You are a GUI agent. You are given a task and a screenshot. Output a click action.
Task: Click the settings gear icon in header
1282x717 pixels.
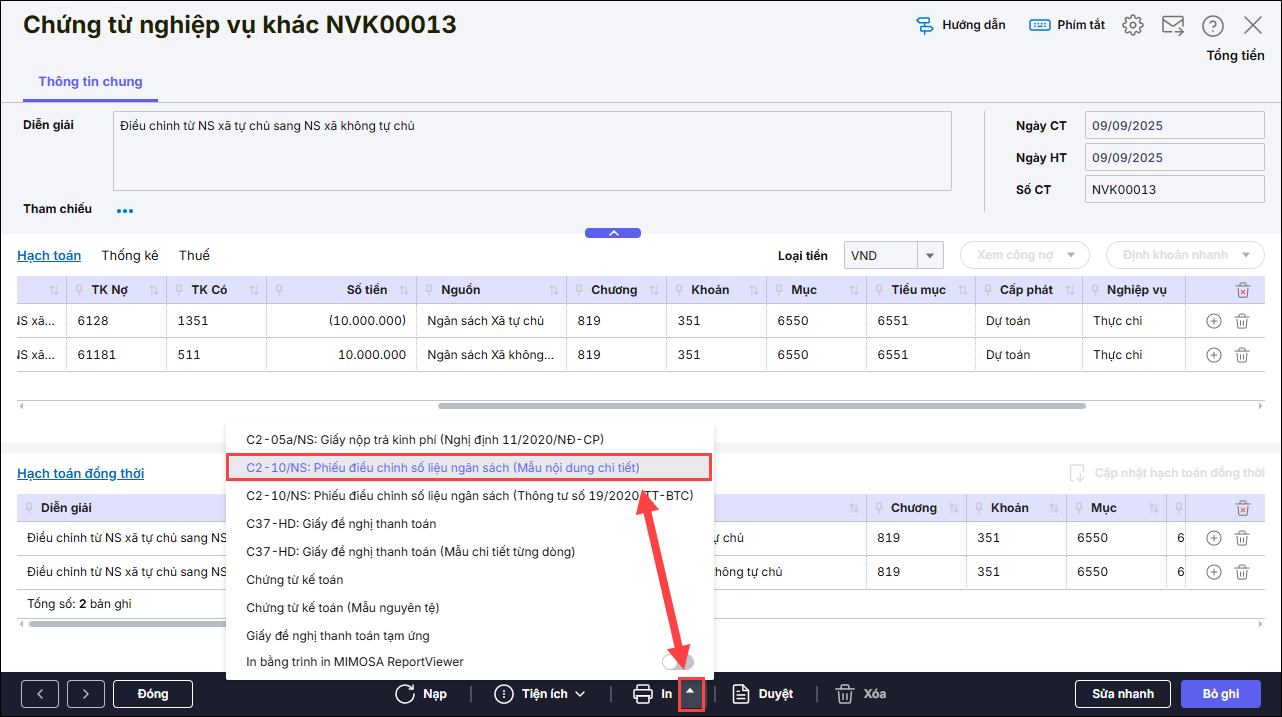click(x=1132, y=26)
